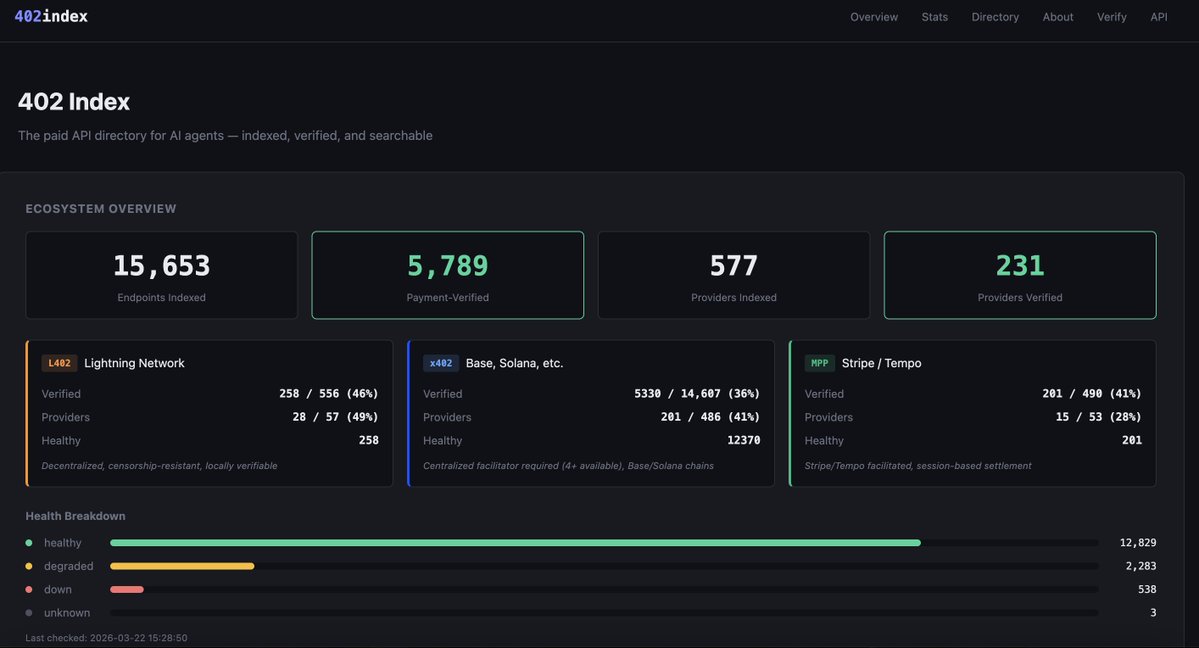Screen dimensions: 1199x648
Task: Click the 538 down total
Action: tap(1147, 590)
